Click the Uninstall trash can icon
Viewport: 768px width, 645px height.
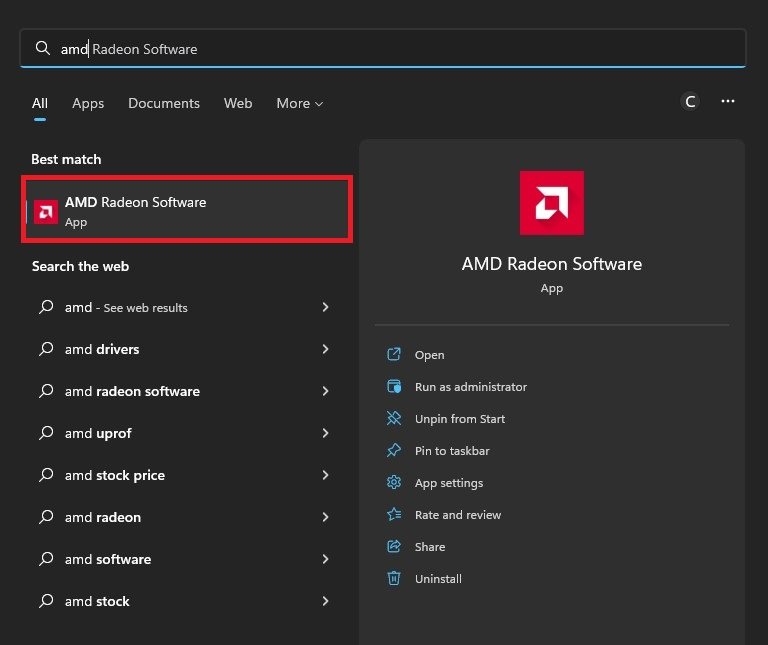[394, 579]
